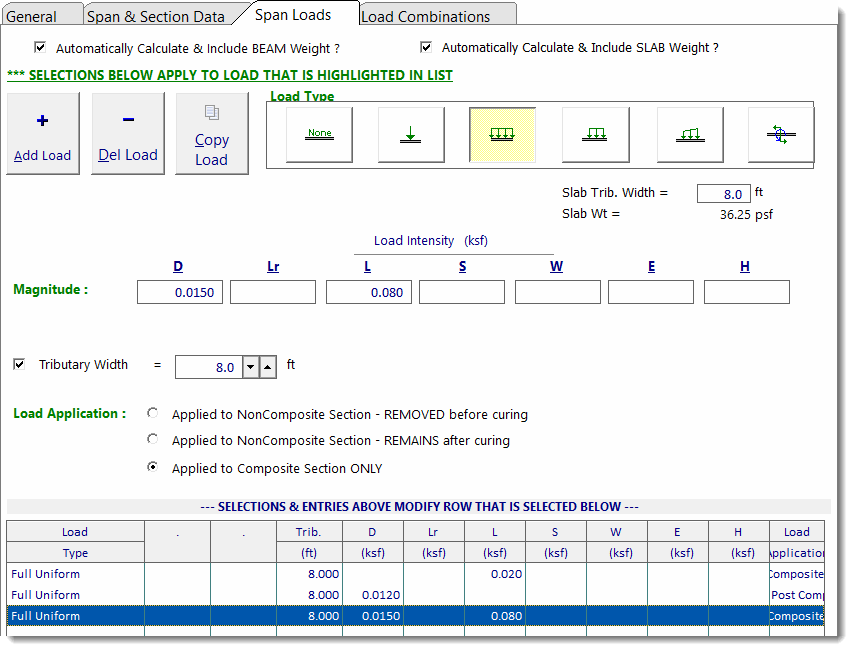Select the point load type icon
This screenshot has height=651, width=853.
(410, 132)
